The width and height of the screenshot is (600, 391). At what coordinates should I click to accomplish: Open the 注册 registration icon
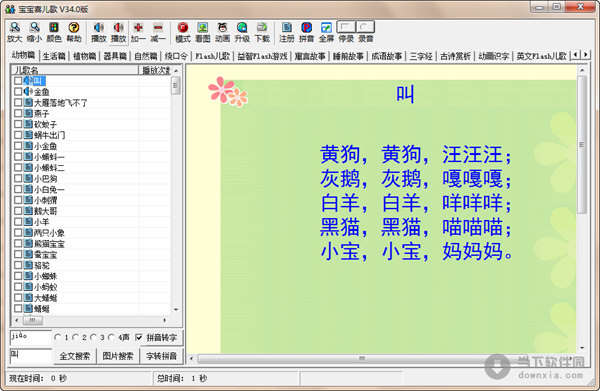(x=287, y=27)
